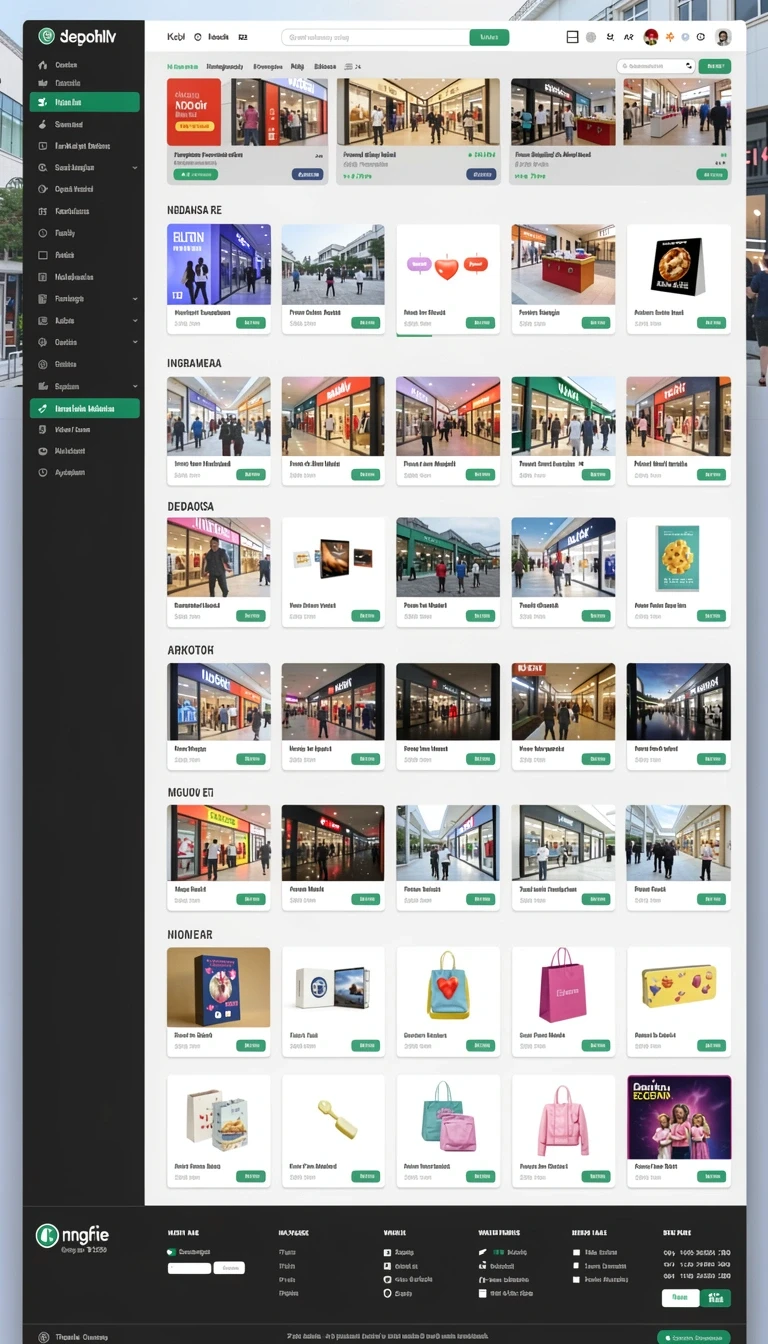This screenshot has width=768, height=1344.
Task: Select the green active tab below the top bar
Action: point(183,66)
